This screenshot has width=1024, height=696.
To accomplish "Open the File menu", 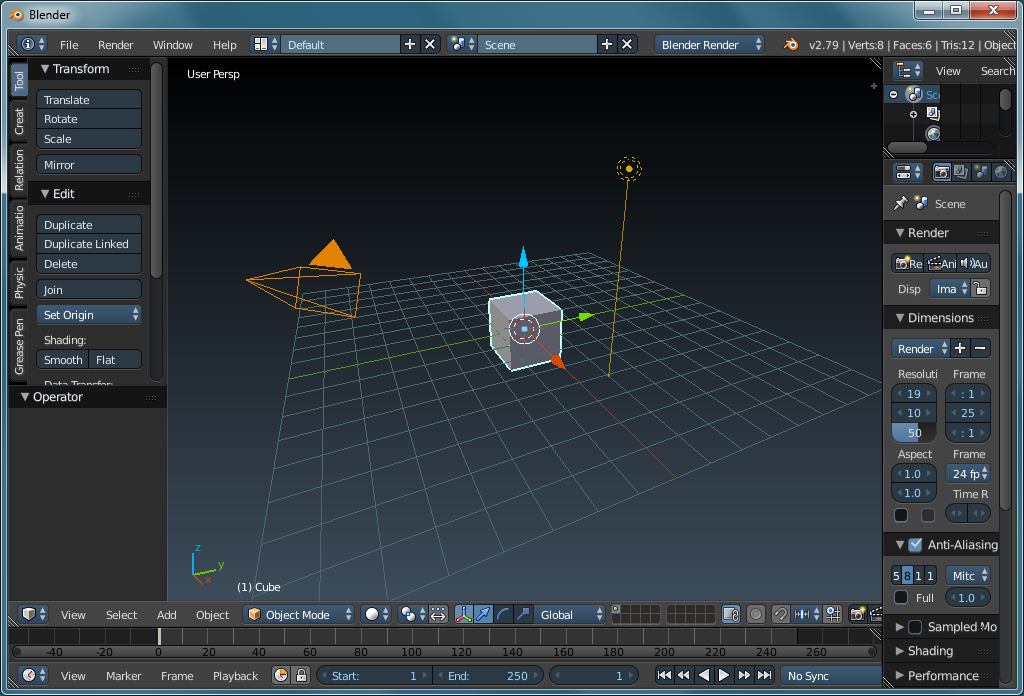I will pos(69,45).
